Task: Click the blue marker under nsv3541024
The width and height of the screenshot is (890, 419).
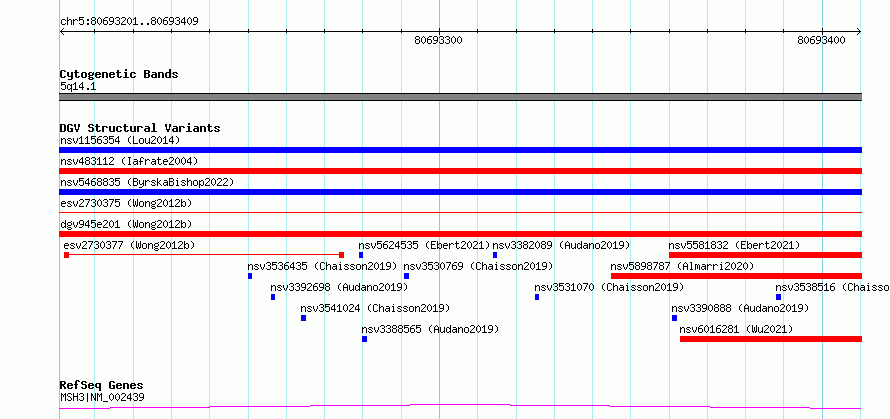Action: 304,318
